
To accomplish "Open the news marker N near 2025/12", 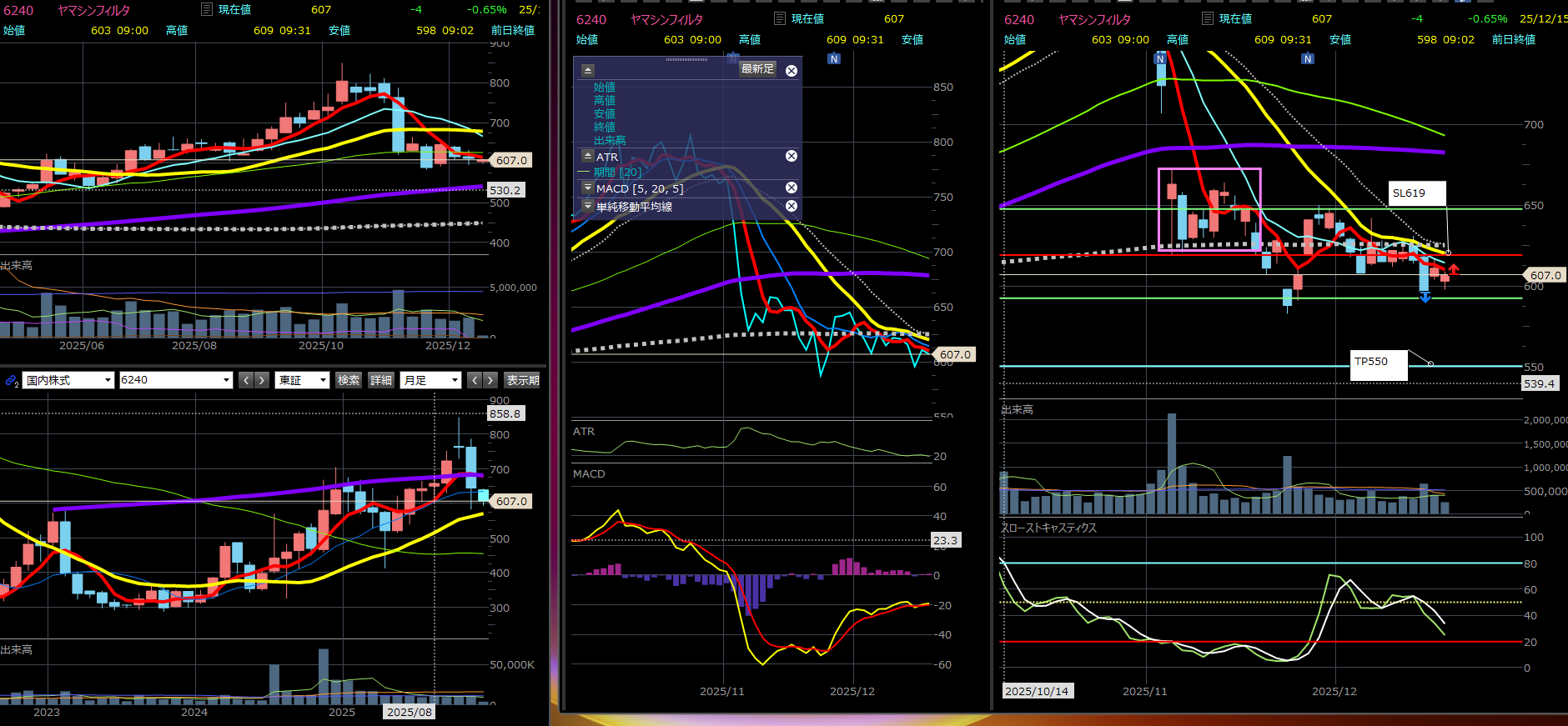I will 834,58.
